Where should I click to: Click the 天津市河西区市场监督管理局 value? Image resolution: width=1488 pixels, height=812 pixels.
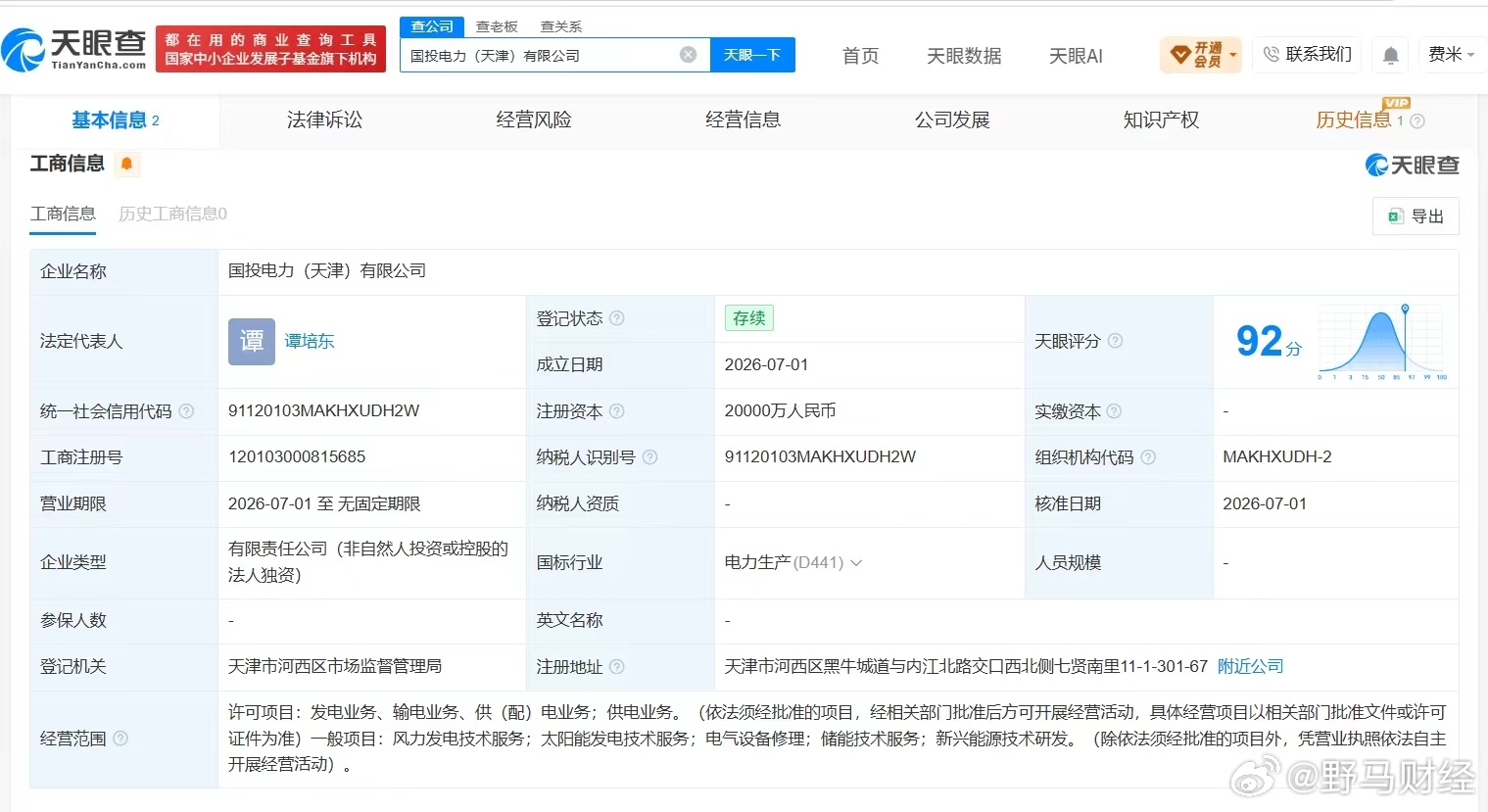pyautogui.click(x=335, y=667)
